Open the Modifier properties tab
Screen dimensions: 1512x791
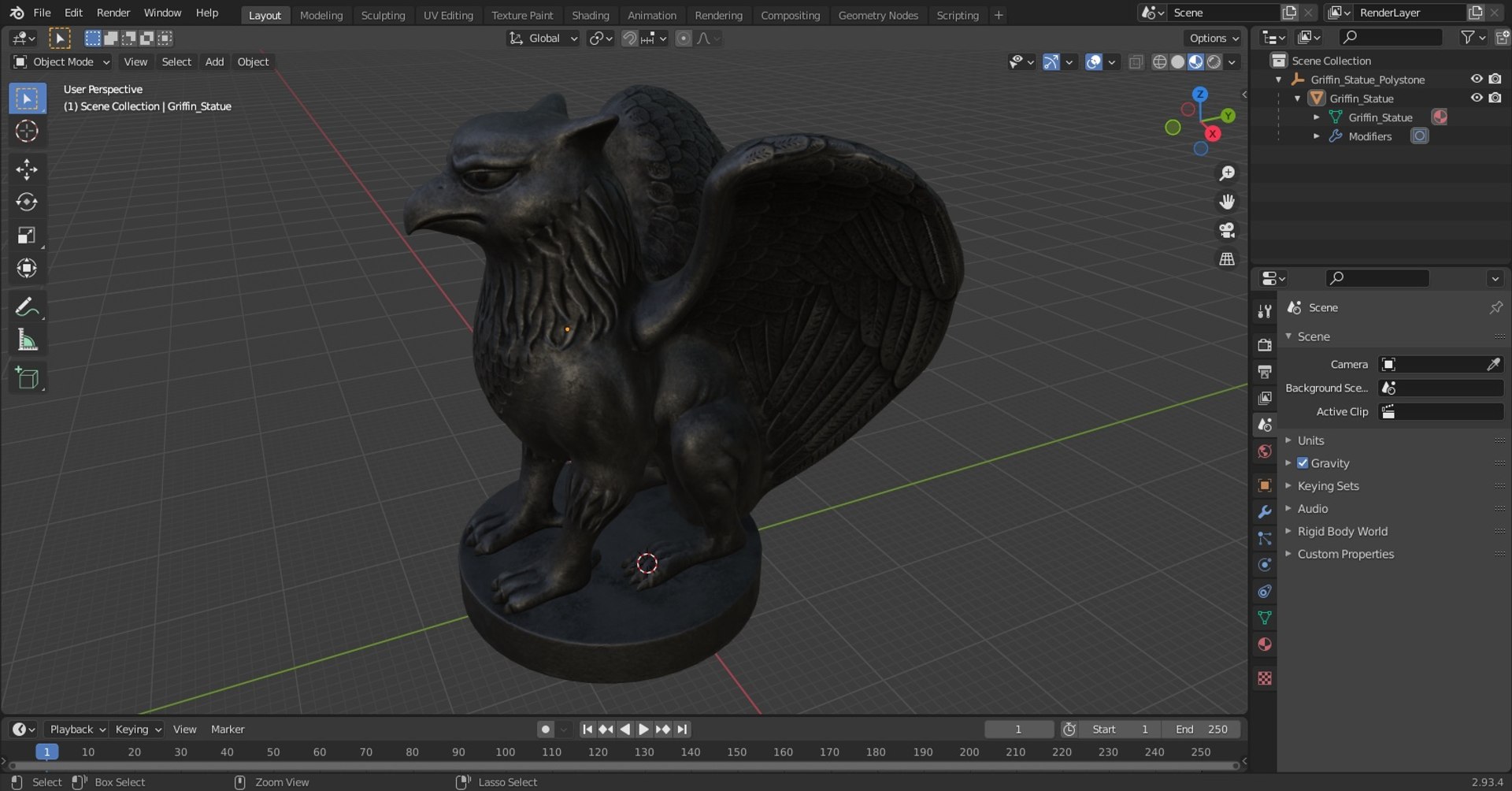[1265, 512]
